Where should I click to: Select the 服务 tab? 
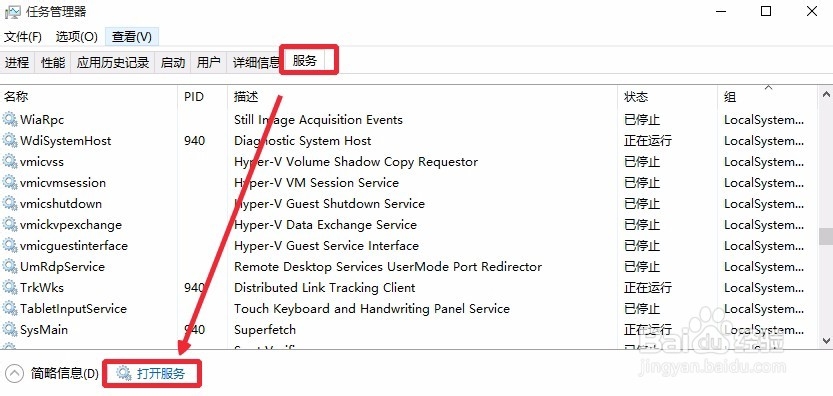point(305,61)
